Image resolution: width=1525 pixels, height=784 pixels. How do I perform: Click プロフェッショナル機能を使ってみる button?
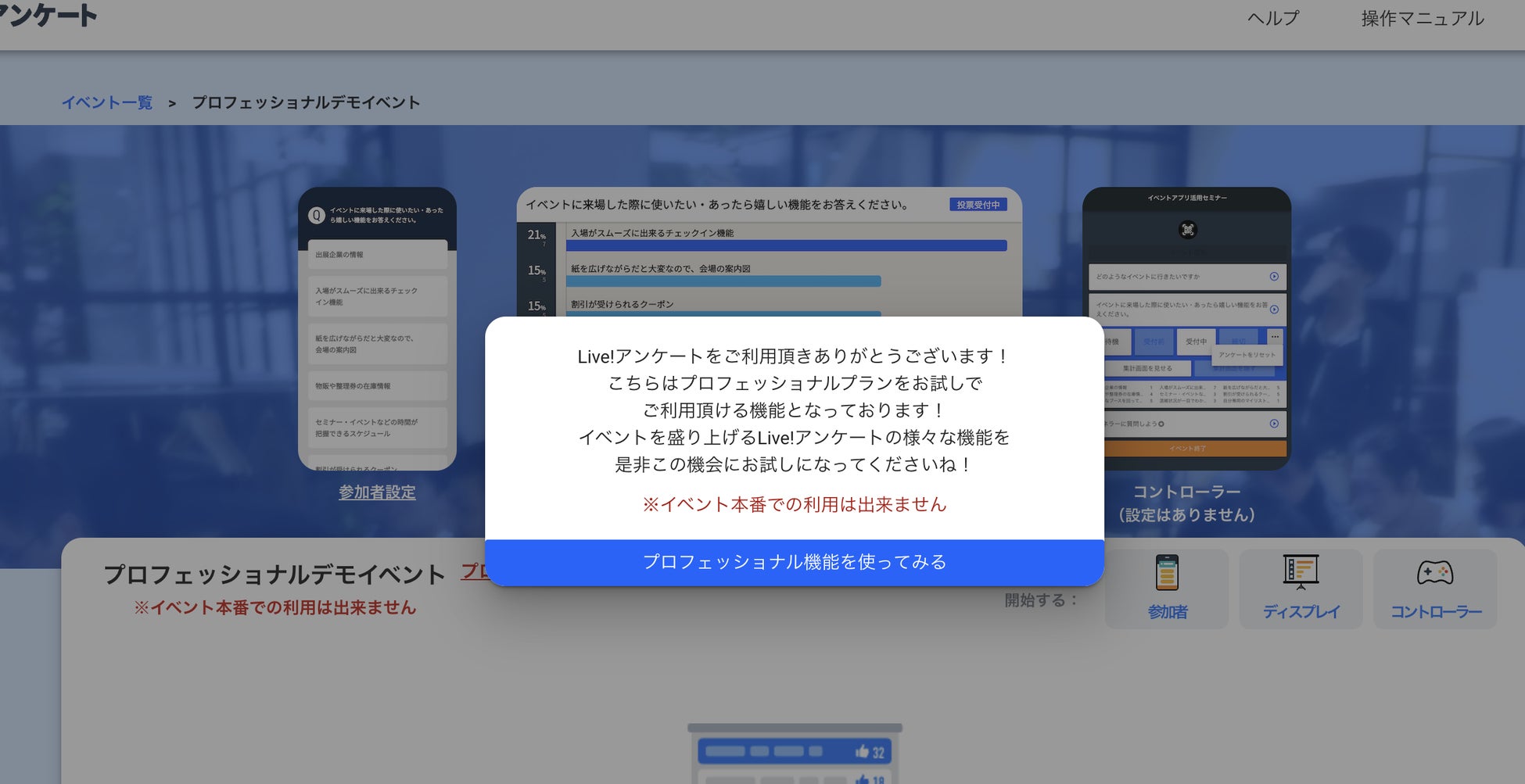pos(795,562)
